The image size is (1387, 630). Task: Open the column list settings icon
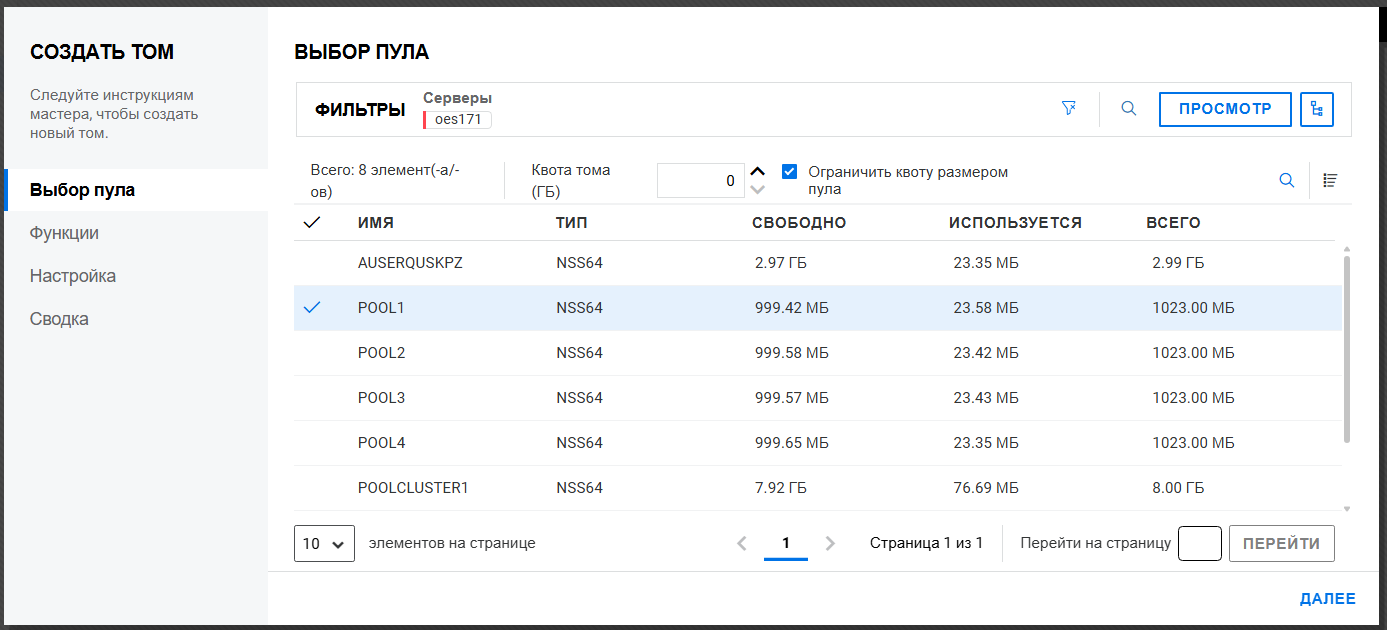coord(1330,180)
